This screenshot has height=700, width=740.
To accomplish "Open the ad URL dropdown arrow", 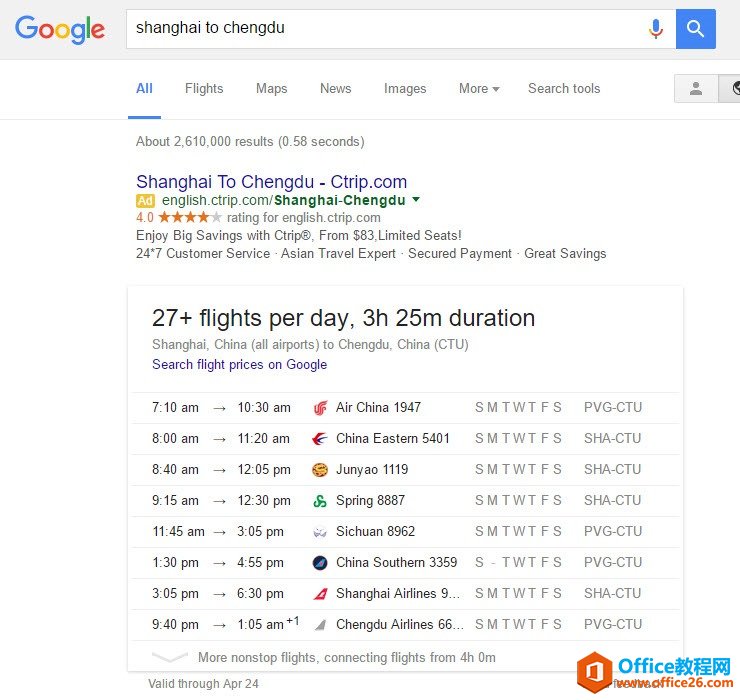I will 416,200.
